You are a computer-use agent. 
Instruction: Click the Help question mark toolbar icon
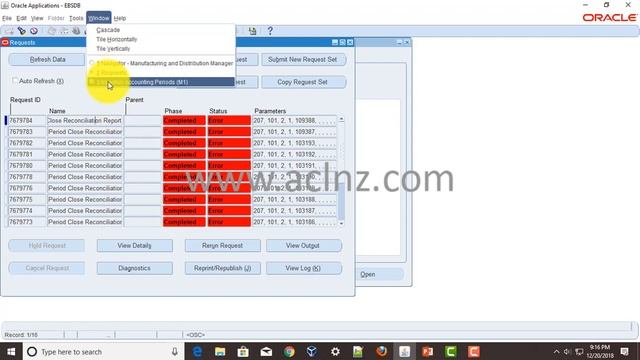(270, 31)
